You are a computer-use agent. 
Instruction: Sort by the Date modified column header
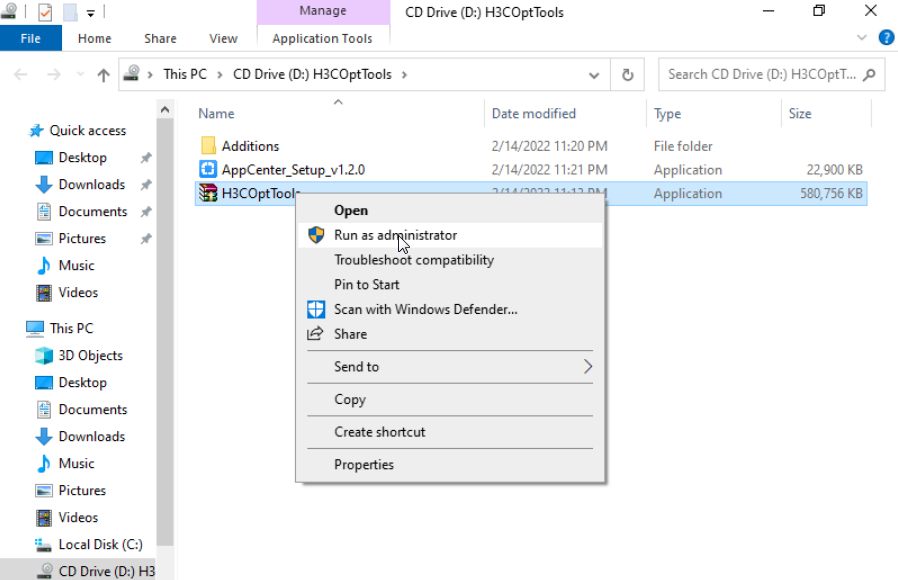point(533,113)
